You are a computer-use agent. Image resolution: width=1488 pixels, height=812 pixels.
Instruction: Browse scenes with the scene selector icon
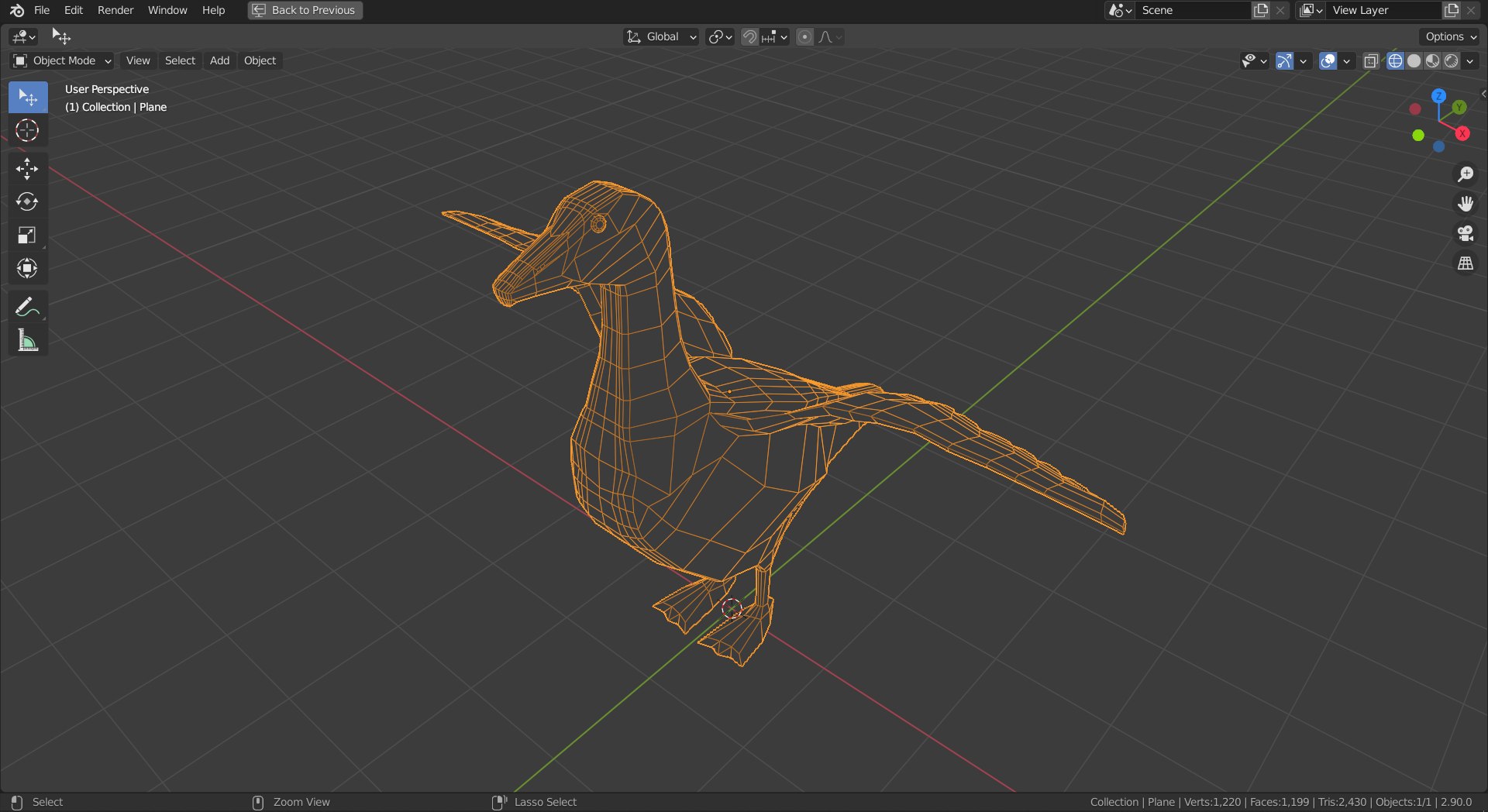tap(1120, 10)
